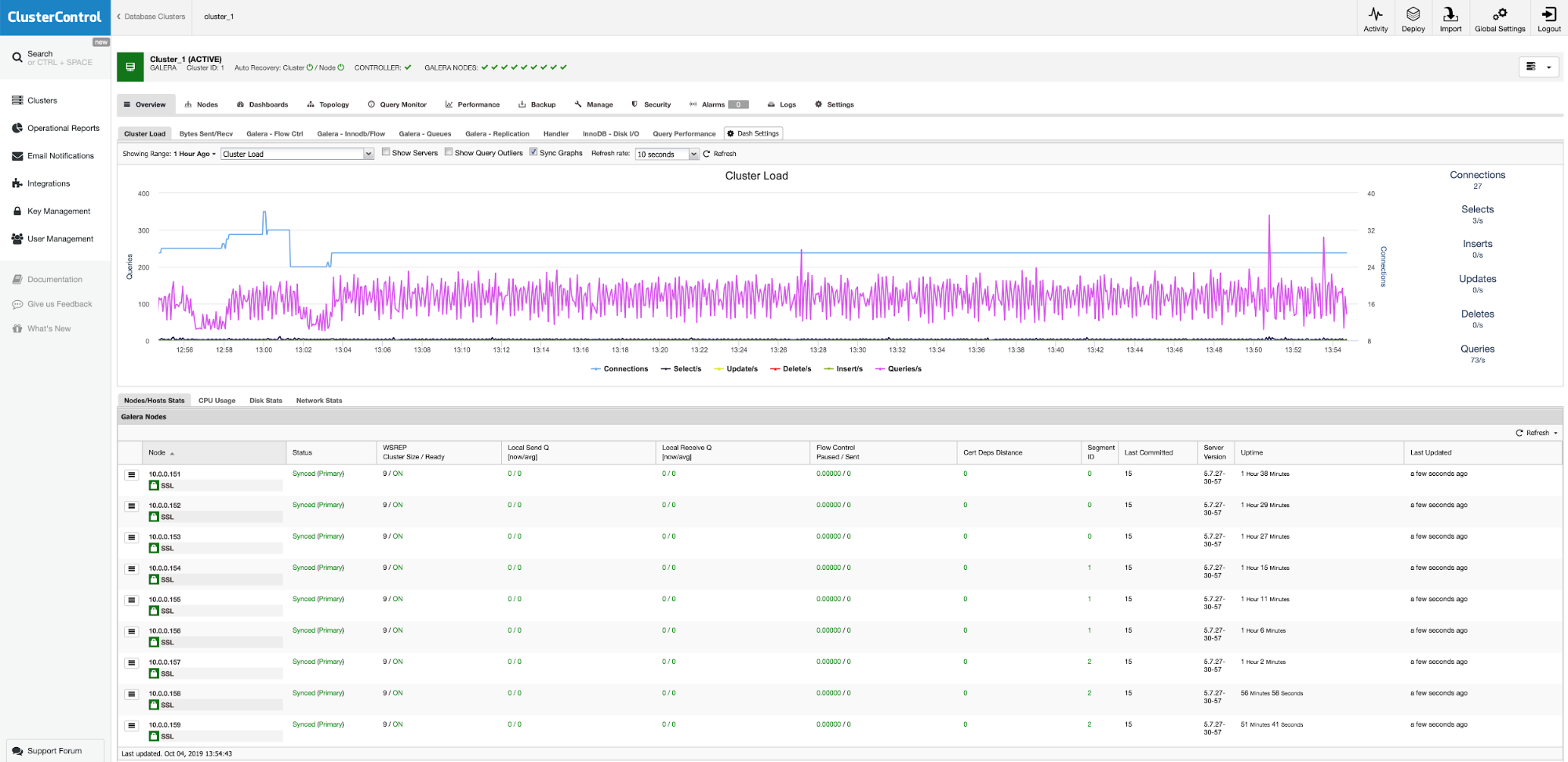Toggle the Show Servers checkbox
Screen dimensions: 1568x762
386,152
